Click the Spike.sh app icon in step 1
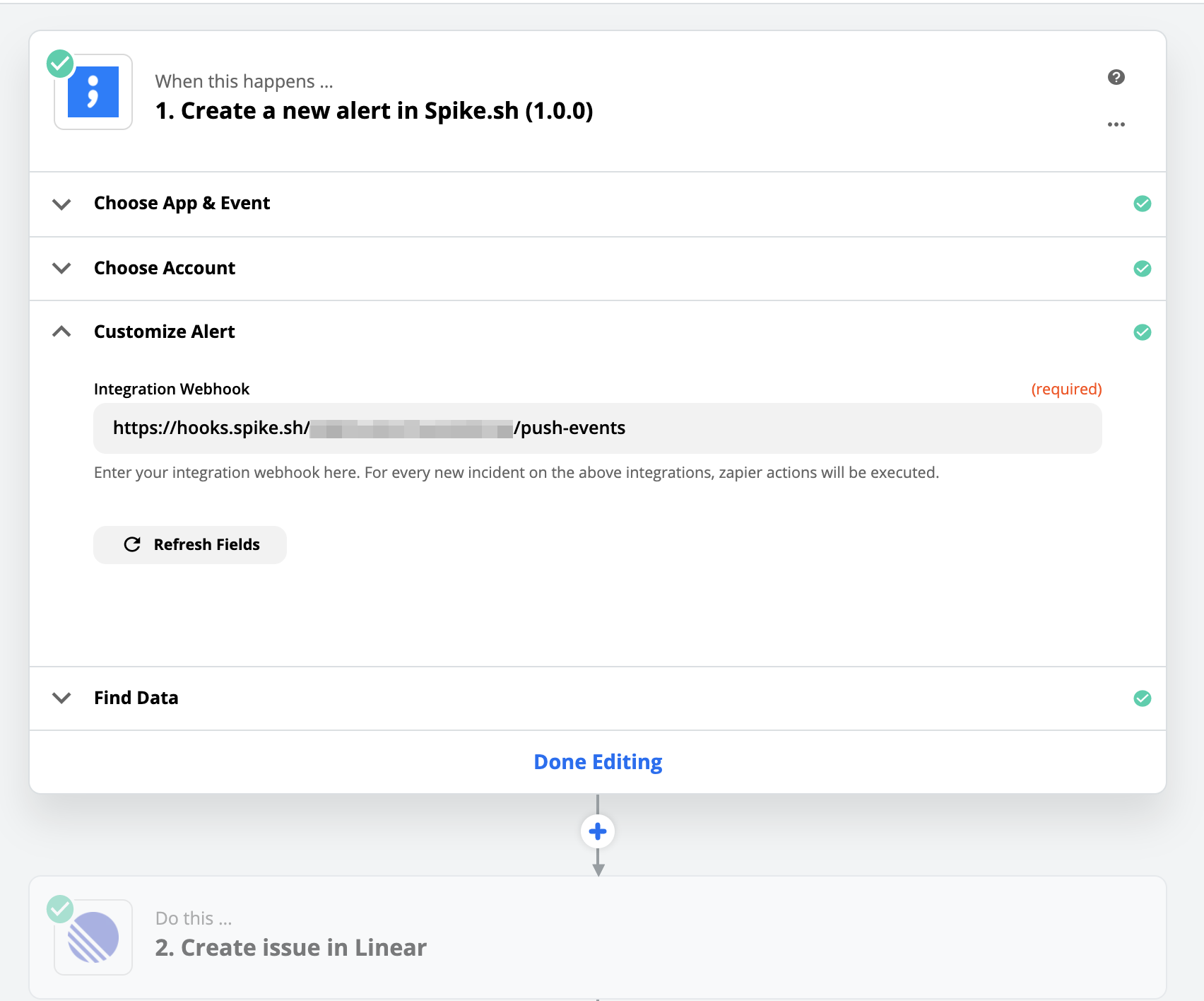The image size is (1204, 1001). 93,92
